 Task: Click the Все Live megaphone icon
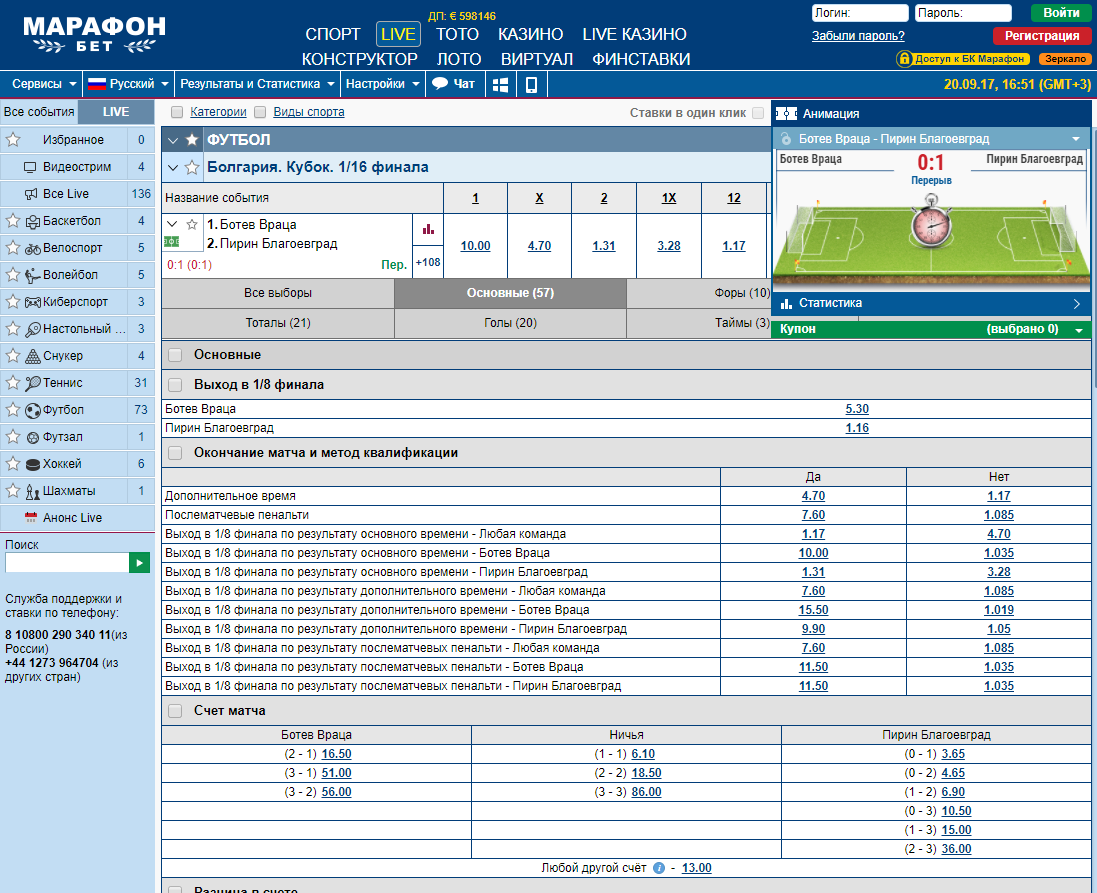pos(31,195)
